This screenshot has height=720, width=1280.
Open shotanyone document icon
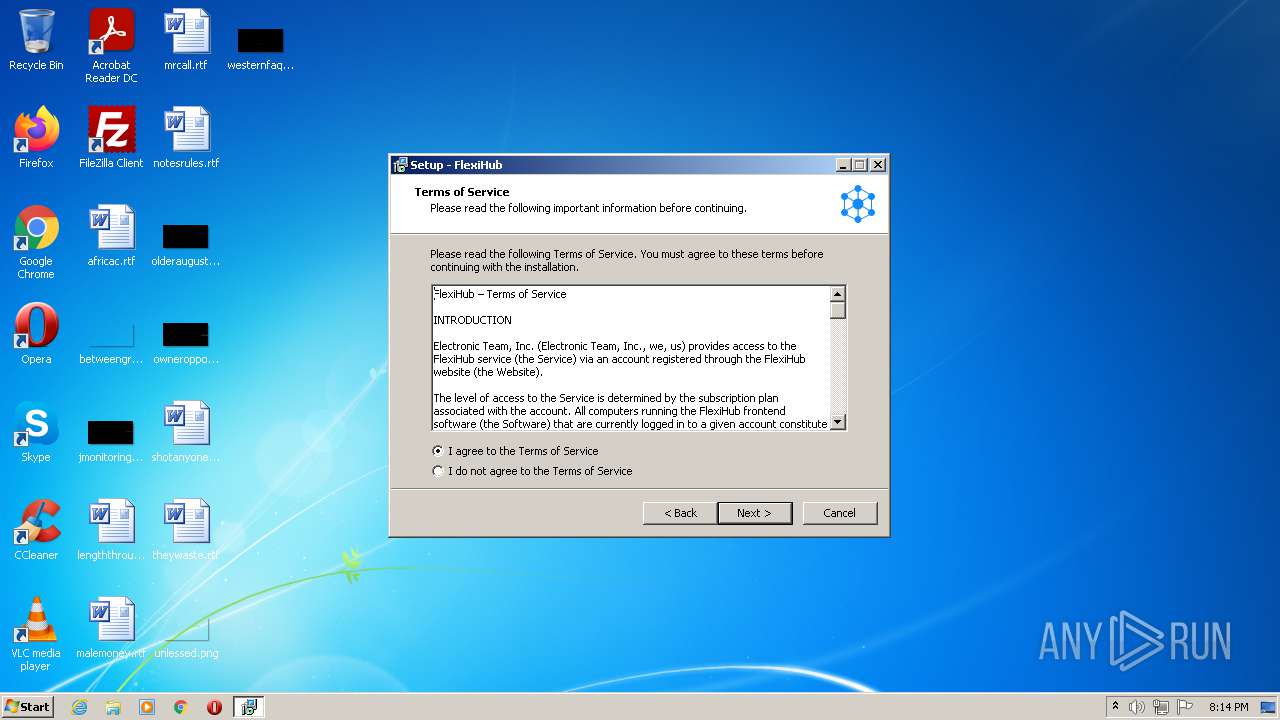pos(186,432)
